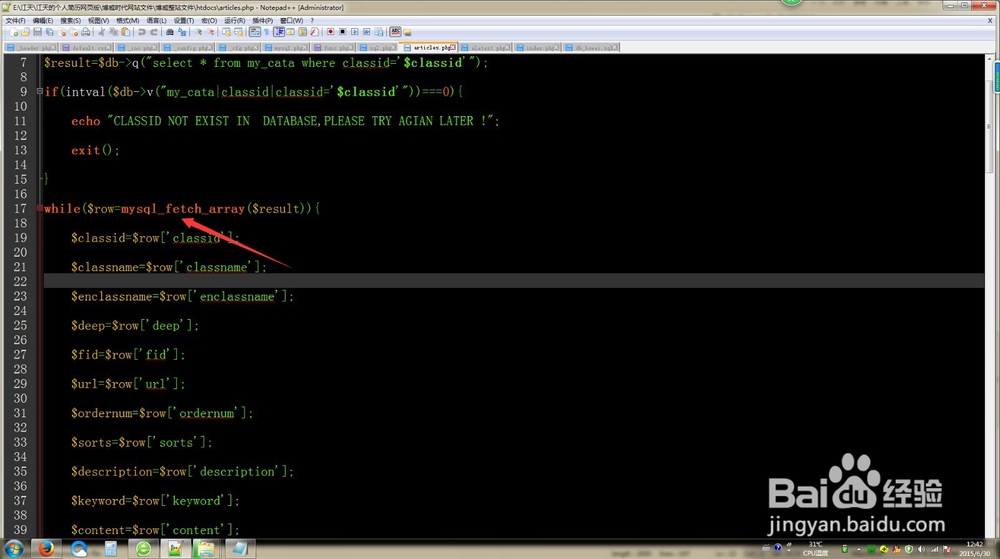The image size is (1000, 559).
Task: Paste using the clipboard toolbar icon
Action: [x=126, y=32]
